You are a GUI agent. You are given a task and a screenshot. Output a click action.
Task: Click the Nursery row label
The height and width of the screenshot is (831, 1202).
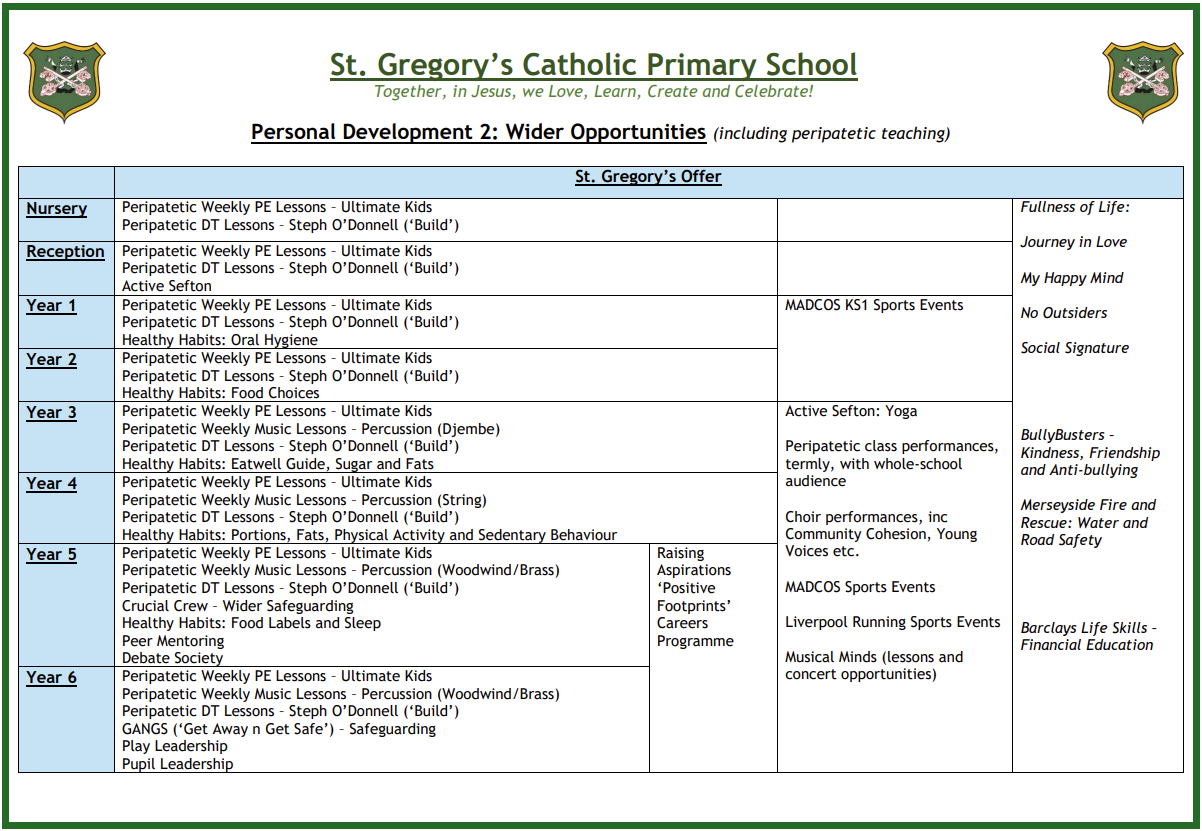tap(57, 209)
